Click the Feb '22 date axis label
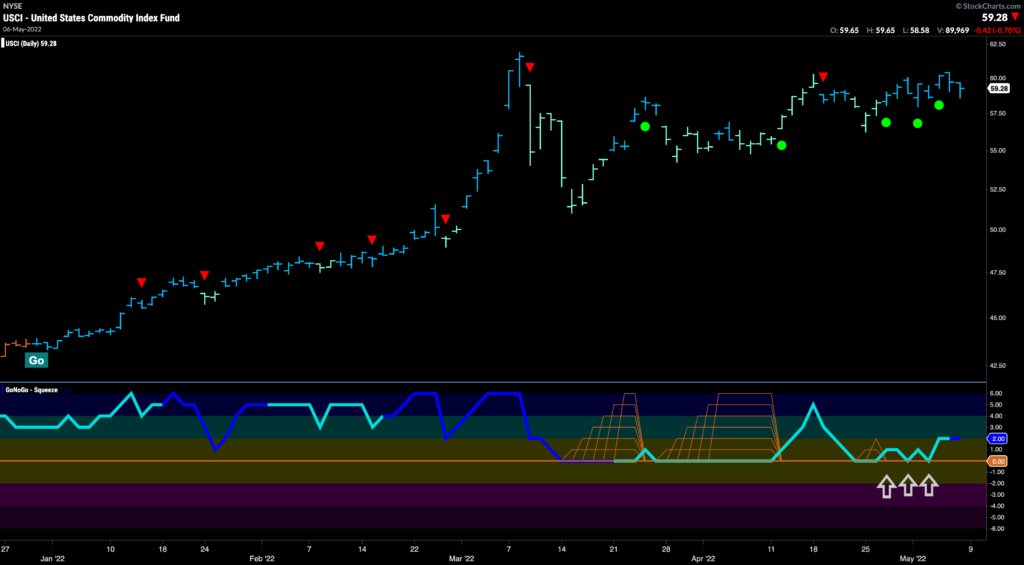Viewport: 1024px width, 565px height. pos(262,559)
